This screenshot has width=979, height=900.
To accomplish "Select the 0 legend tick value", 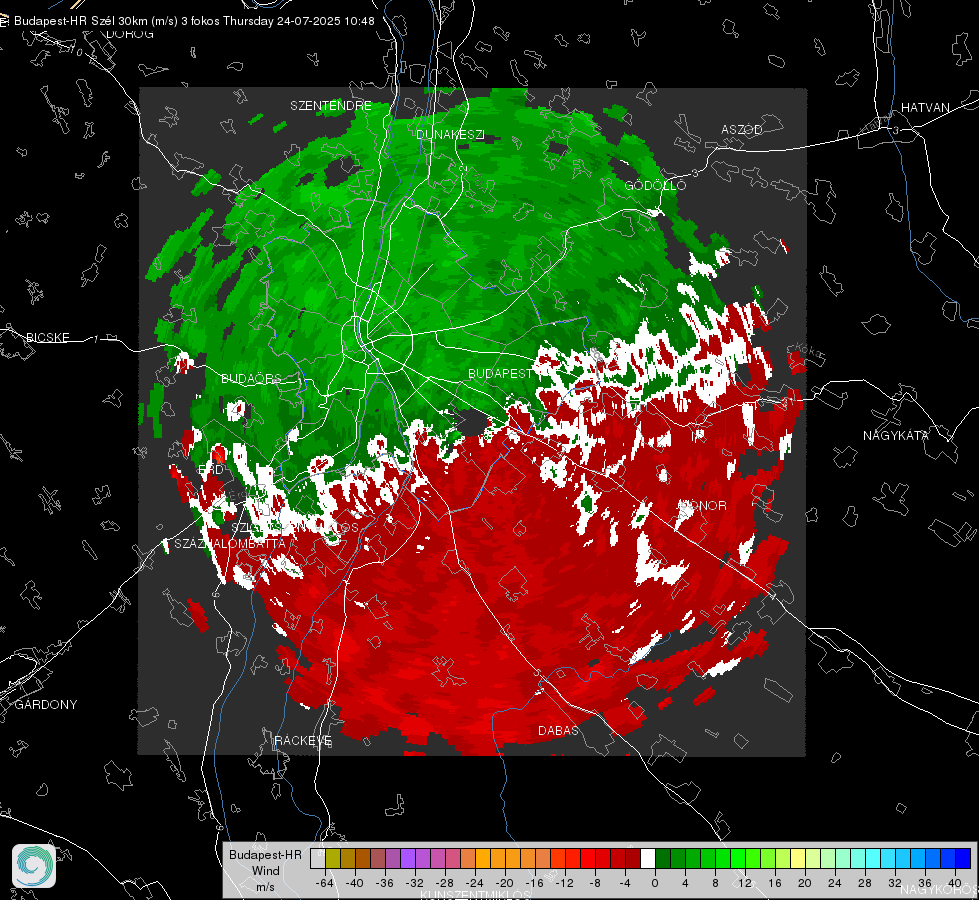I will (655, 883).
